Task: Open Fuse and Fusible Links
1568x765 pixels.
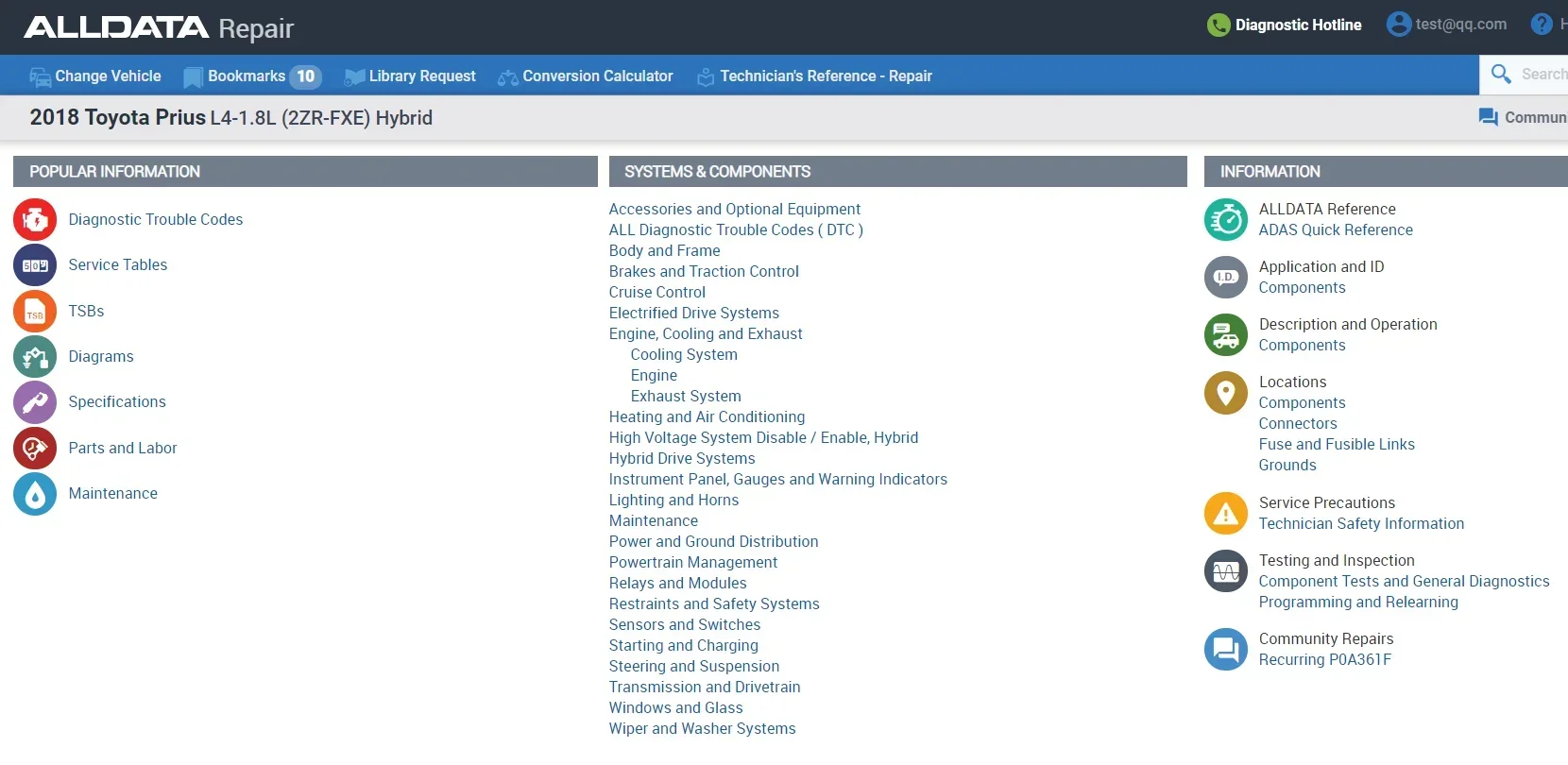Action: (1337, 445)
